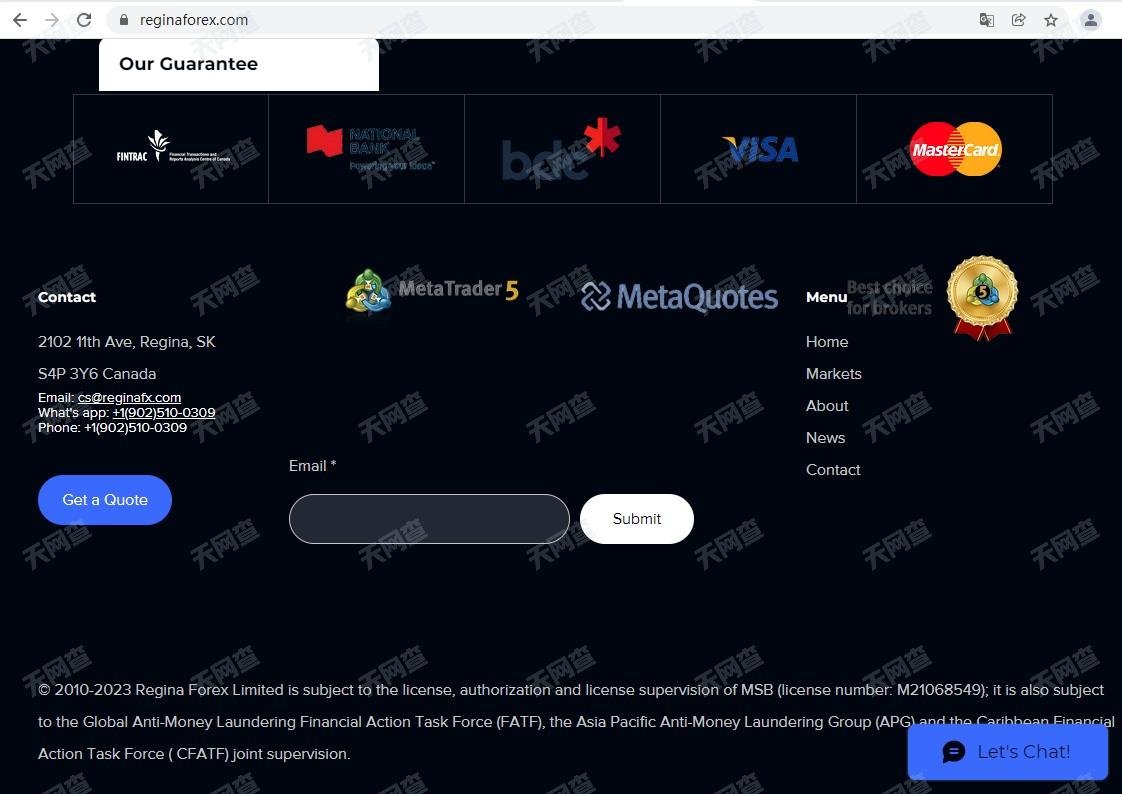Click the Get a Quote button
This screenshot has width=1122, height=794.
coord(104,500)
